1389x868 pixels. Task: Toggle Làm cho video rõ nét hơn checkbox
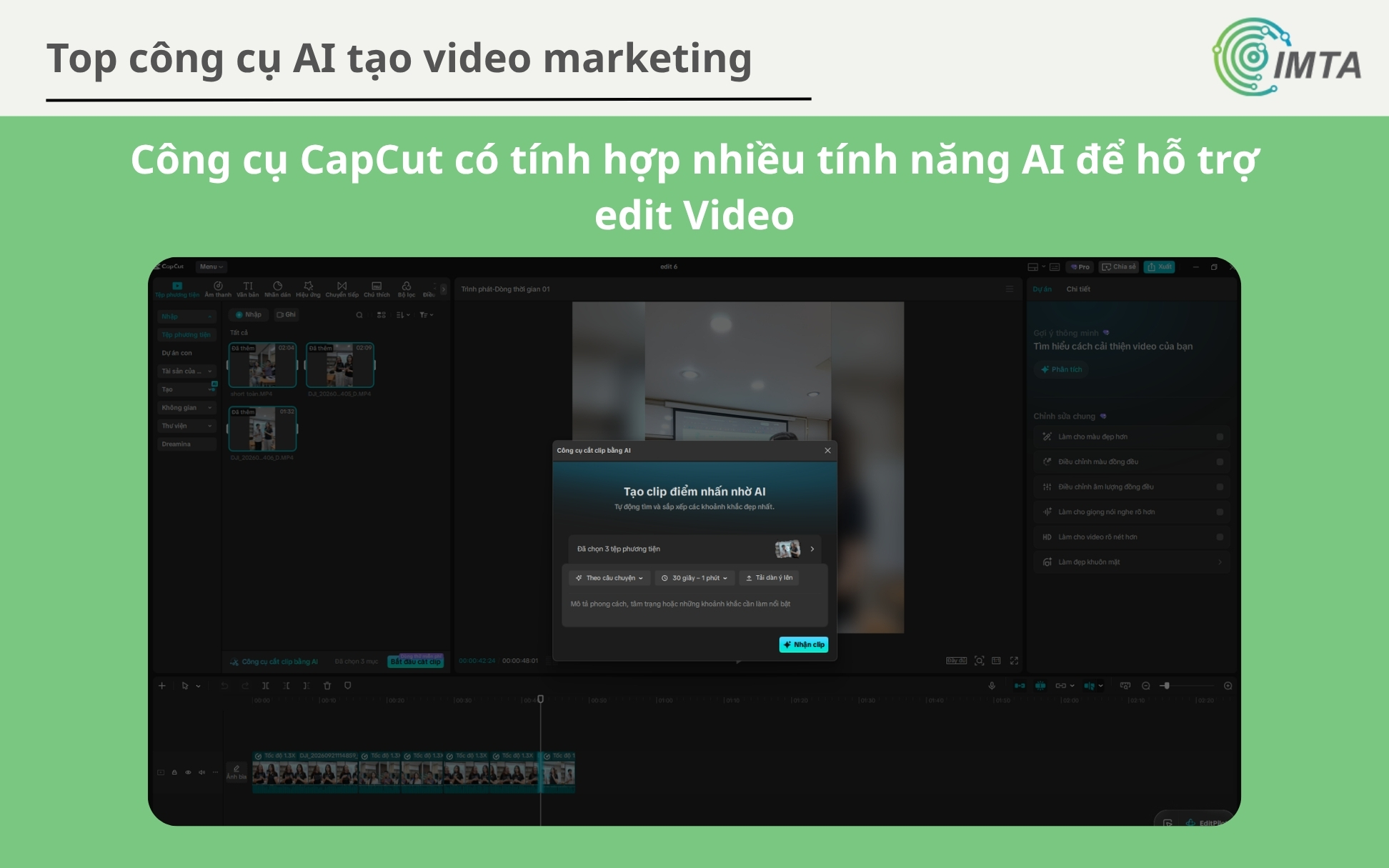(1220, 537)
